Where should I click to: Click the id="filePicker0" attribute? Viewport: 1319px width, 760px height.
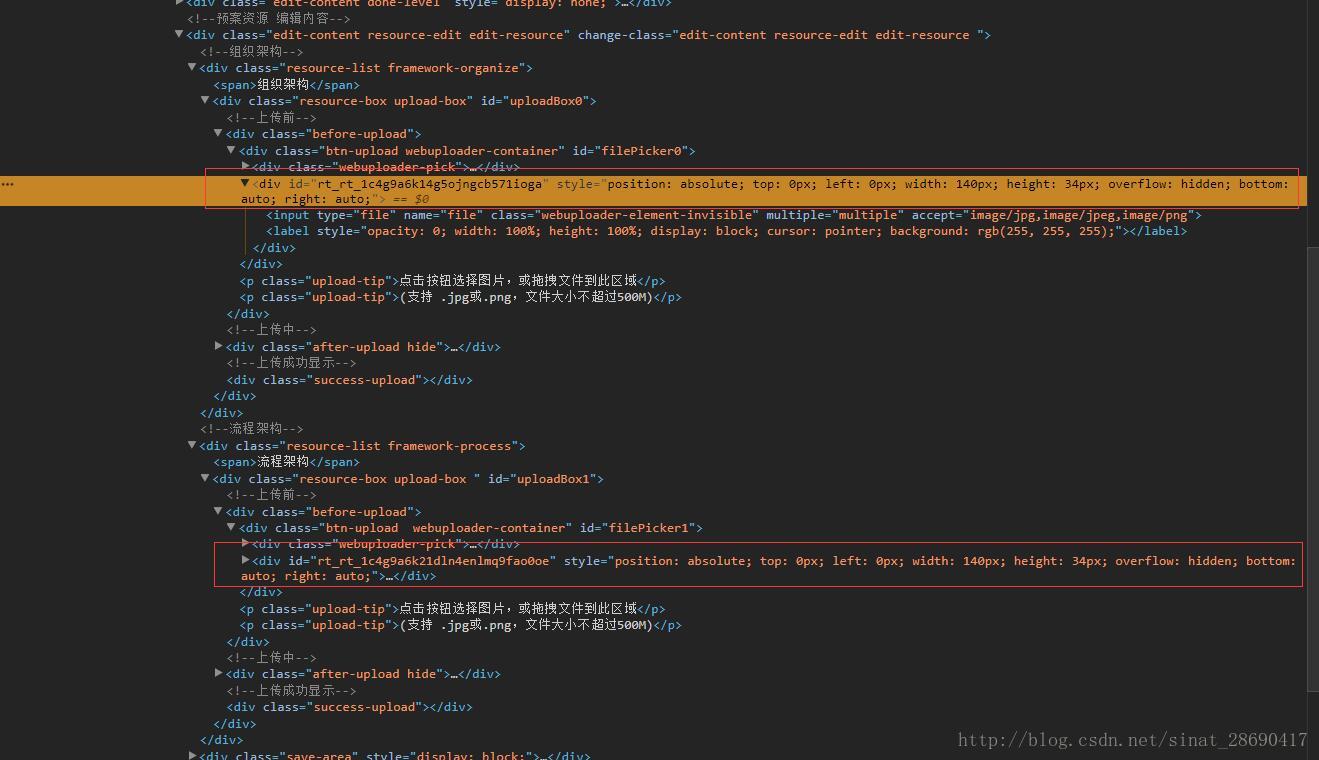[x=630, y=151]
